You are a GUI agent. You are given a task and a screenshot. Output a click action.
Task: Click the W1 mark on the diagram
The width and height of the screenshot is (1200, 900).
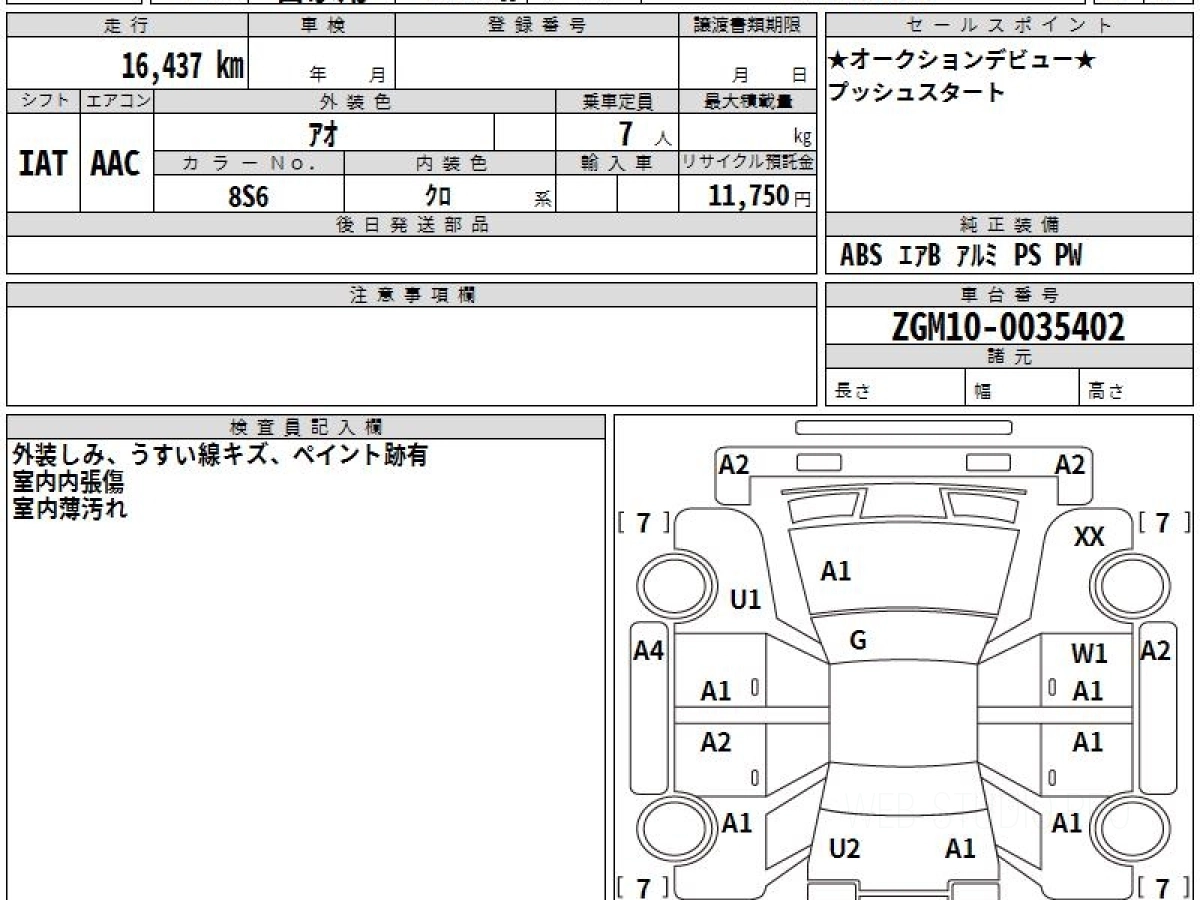pos(1089,654)
